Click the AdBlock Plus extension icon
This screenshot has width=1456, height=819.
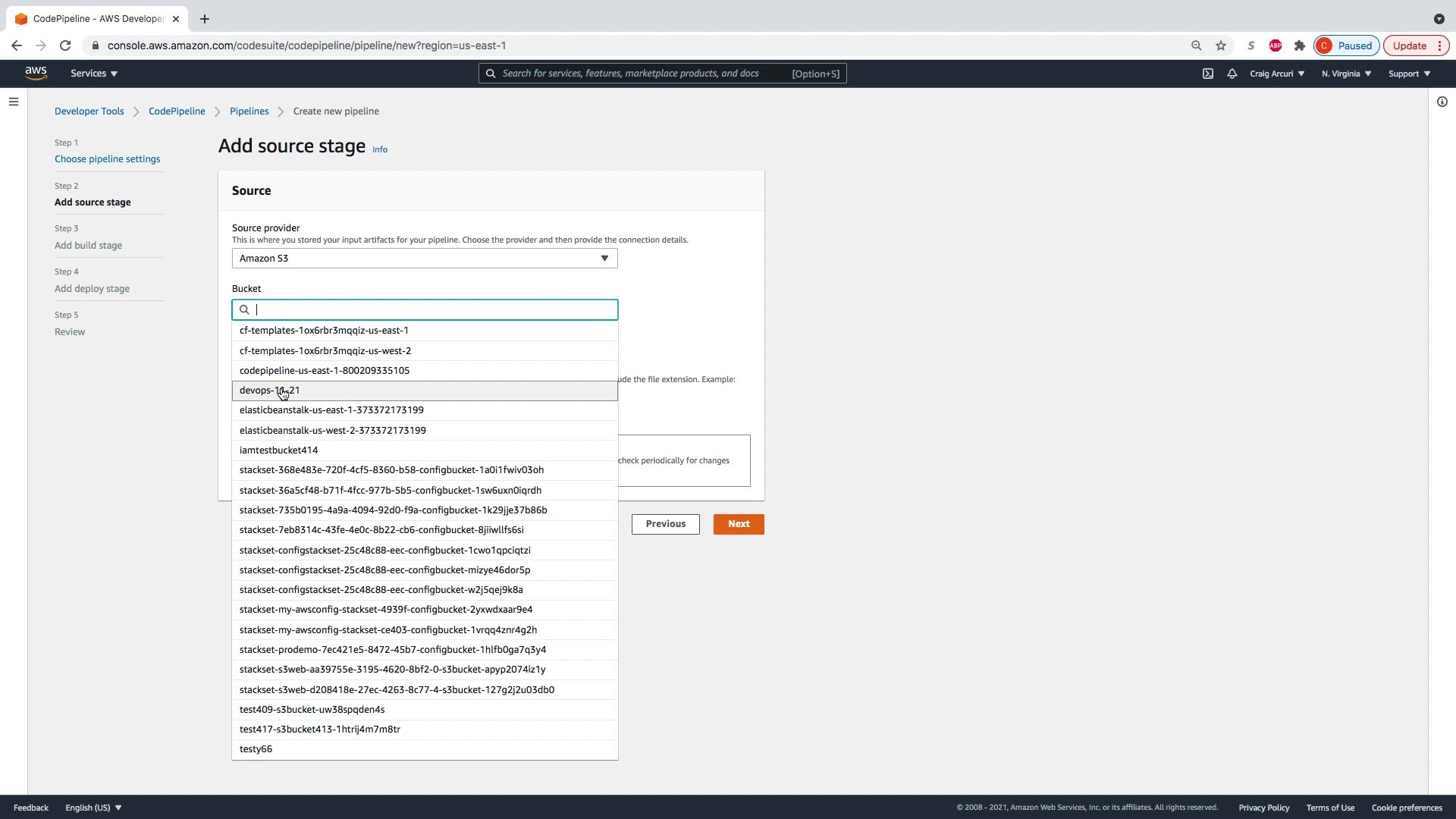1276,45
